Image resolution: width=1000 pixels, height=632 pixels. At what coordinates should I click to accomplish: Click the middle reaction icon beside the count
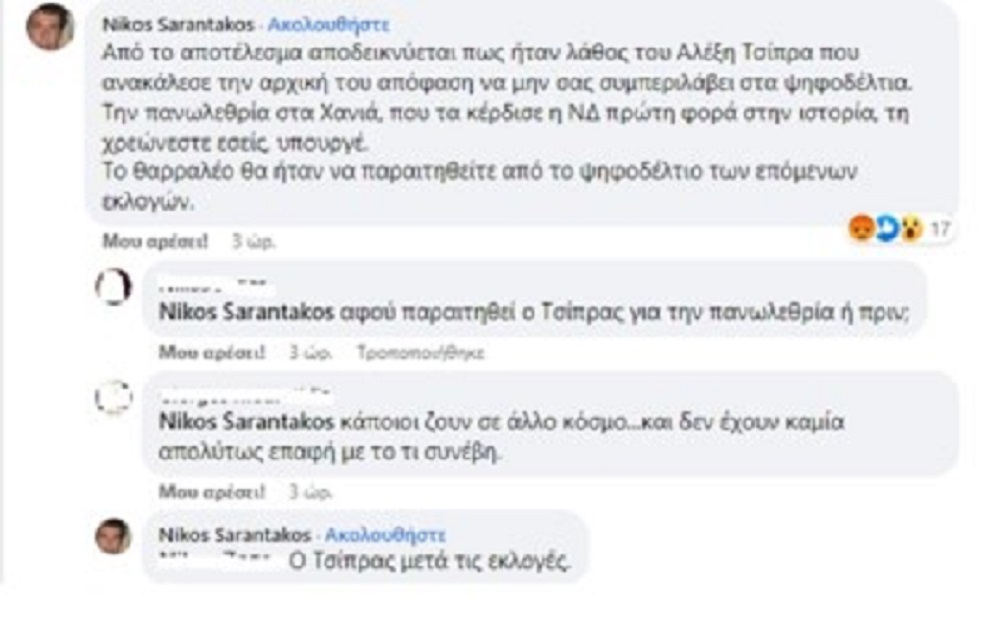(x=885, y=230)
